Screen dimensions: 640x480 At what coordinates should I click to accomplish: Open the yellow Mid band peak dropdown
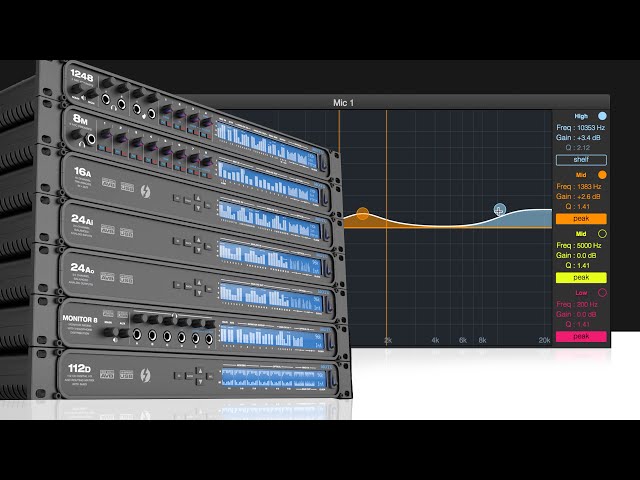tap(581, 277)
